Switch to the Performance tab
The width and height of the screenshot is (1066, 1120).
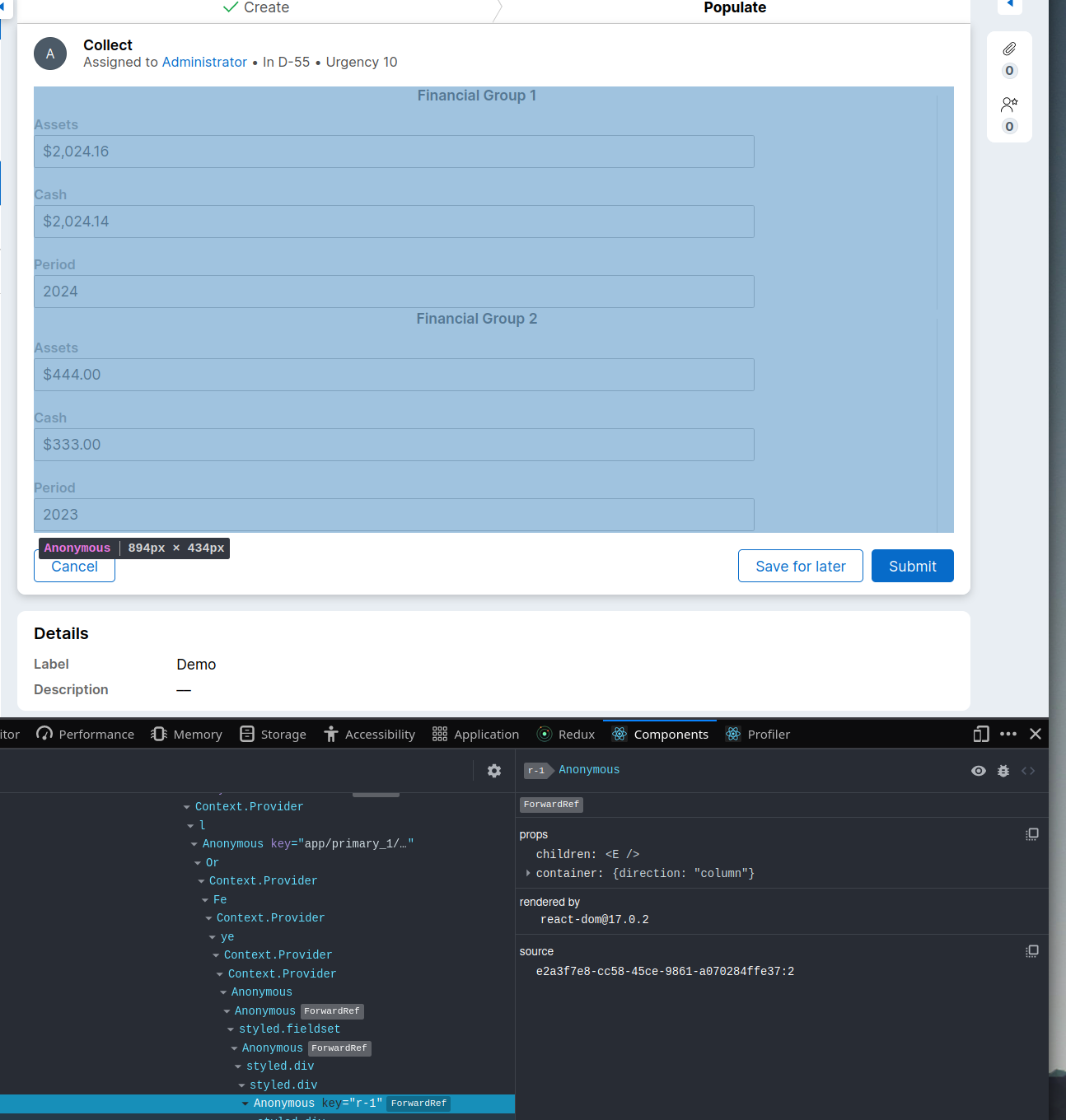coord(86,734)
